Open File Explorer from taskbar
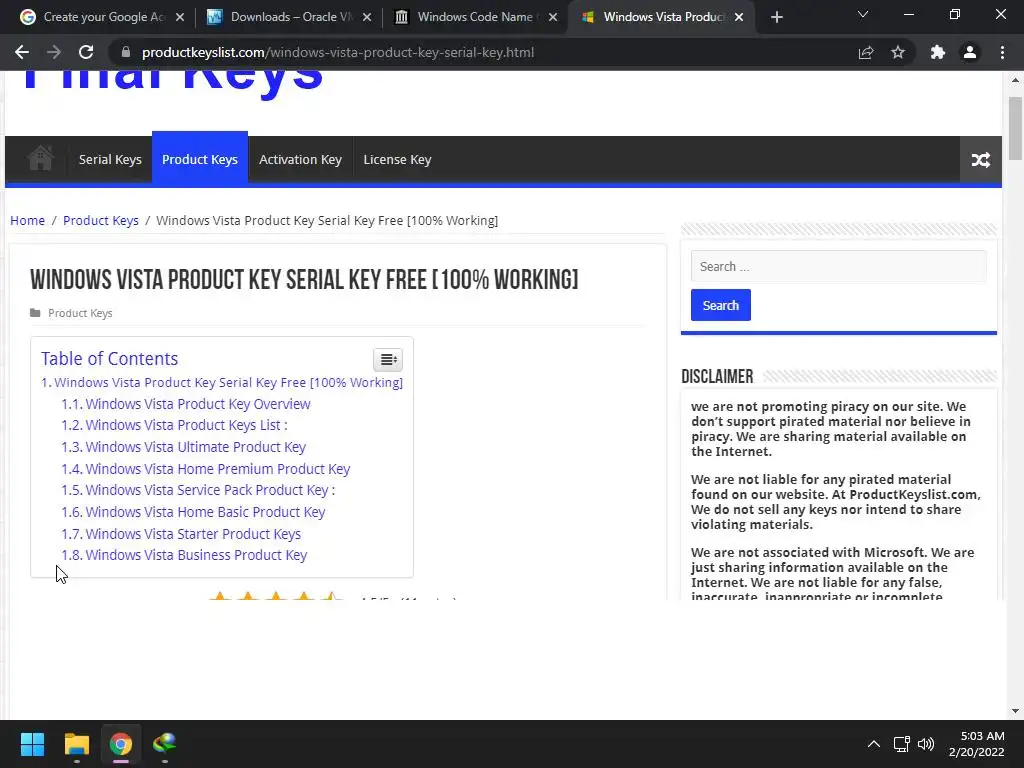 76,744
